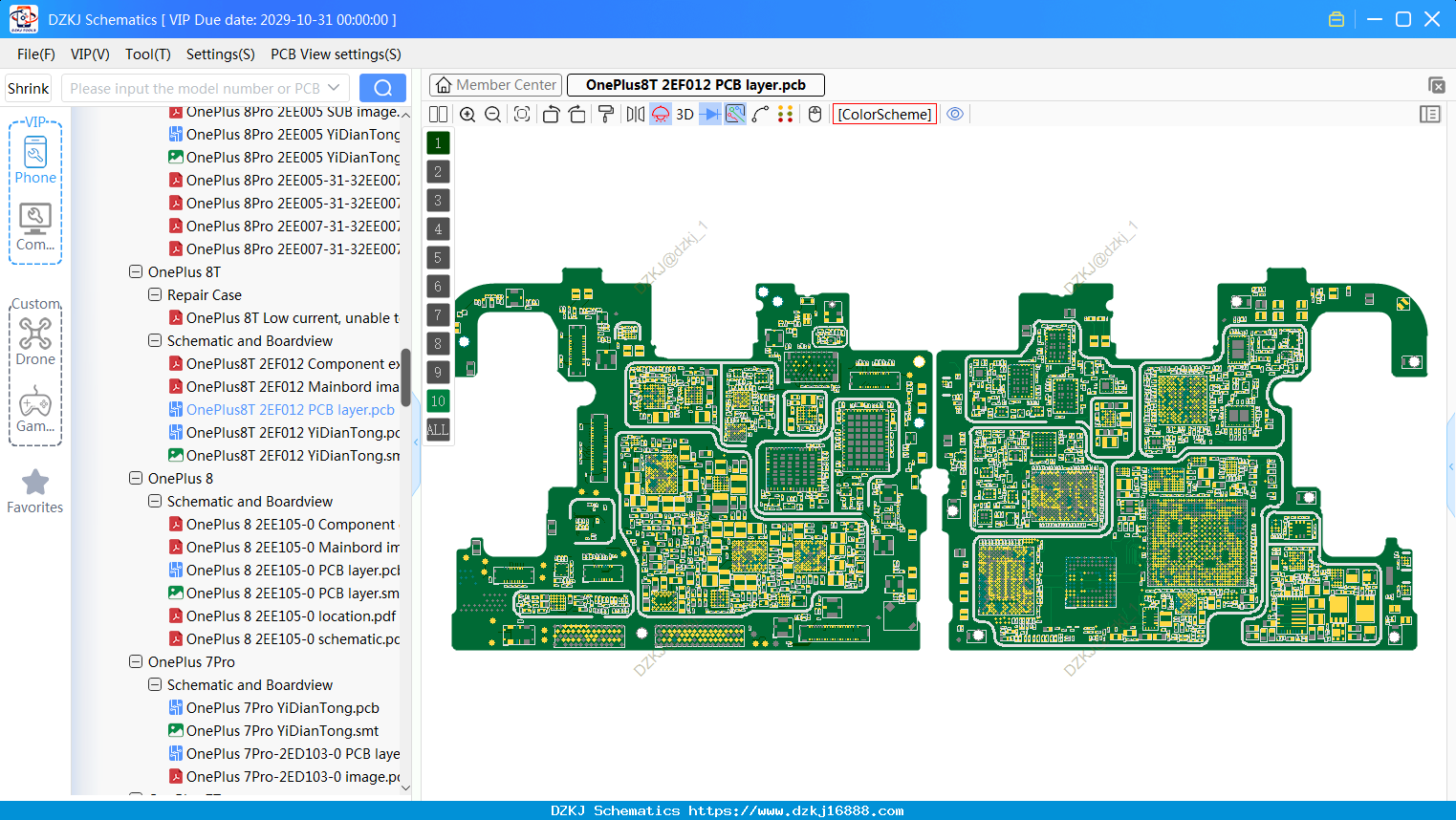Open the detach window icon
This screenshot has height=820, width=1456.
pyautogui.click(x=1436, y=85)
